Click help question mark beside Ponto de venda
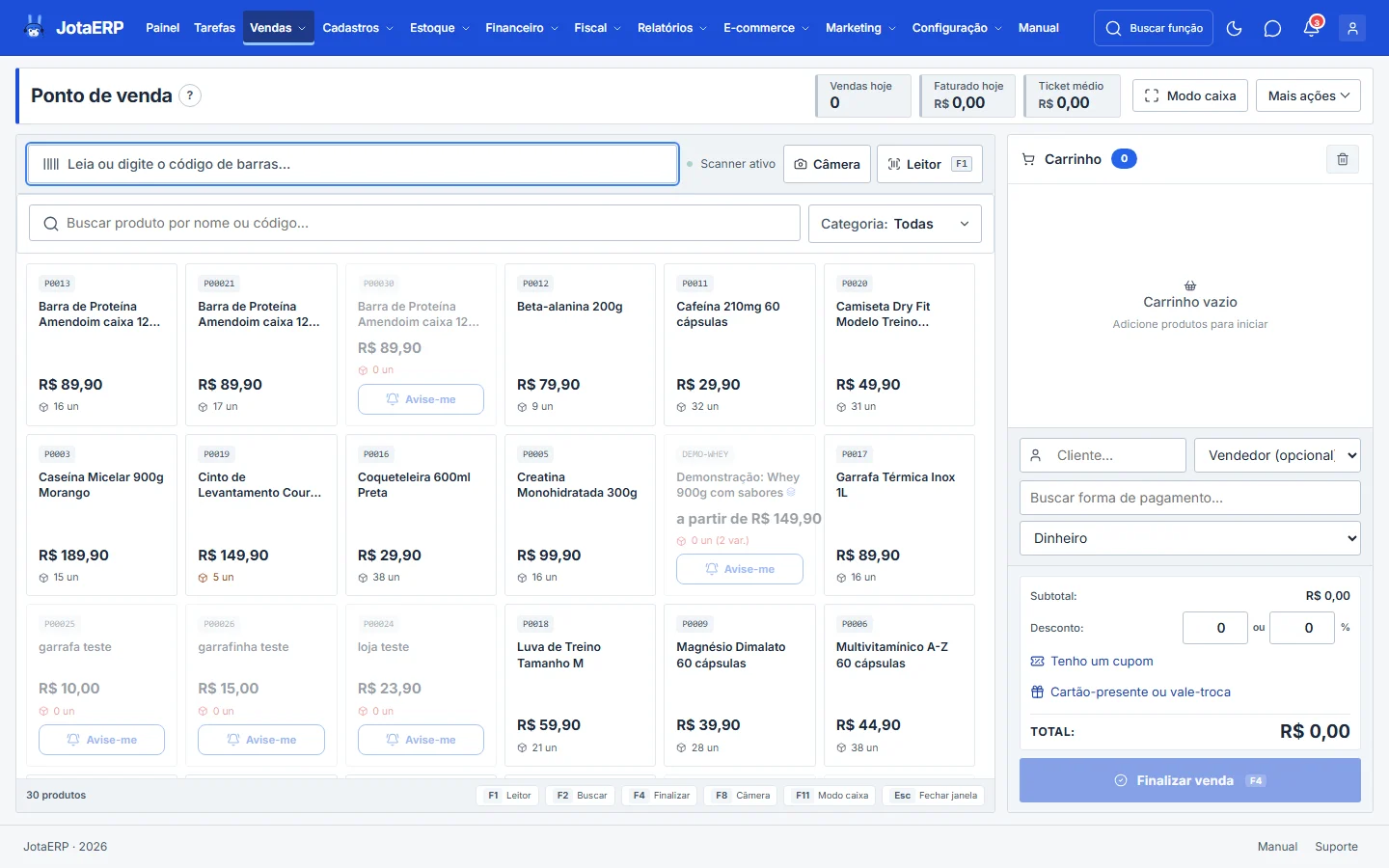Screen dimensions: 1389x868 [190, 95]
